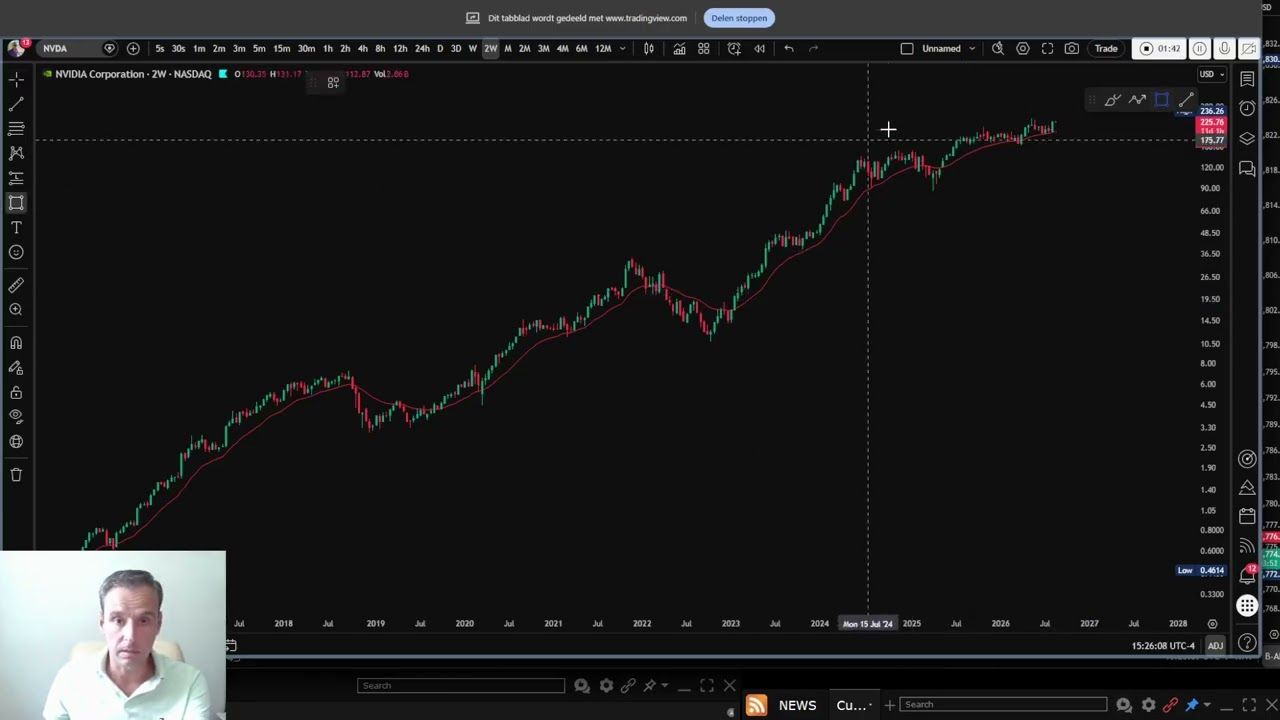
Task: Toggle the recording webcam
Action: coord(1248,48)
